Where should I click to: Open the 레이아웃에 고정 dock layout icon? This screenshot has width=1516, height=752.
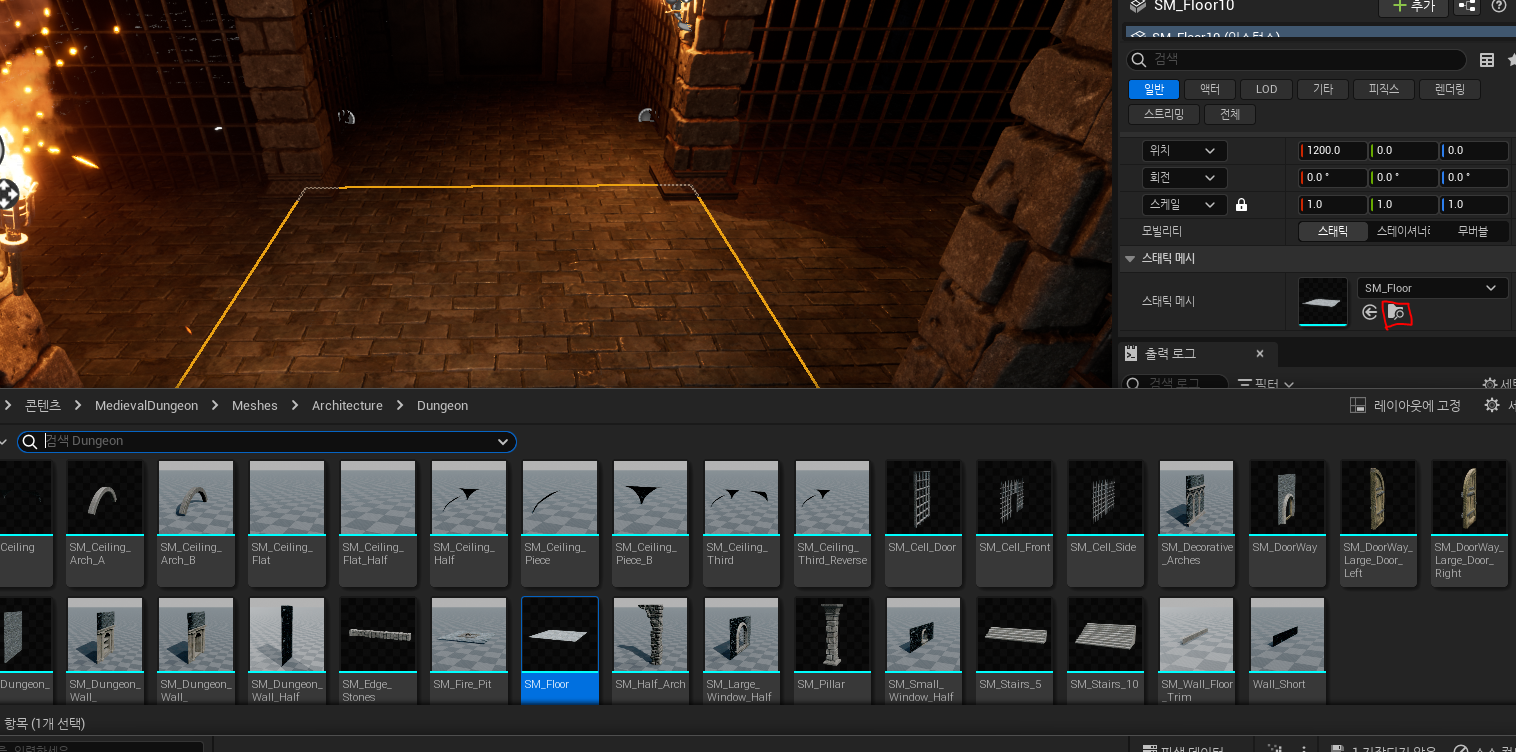pos(1358,405)
